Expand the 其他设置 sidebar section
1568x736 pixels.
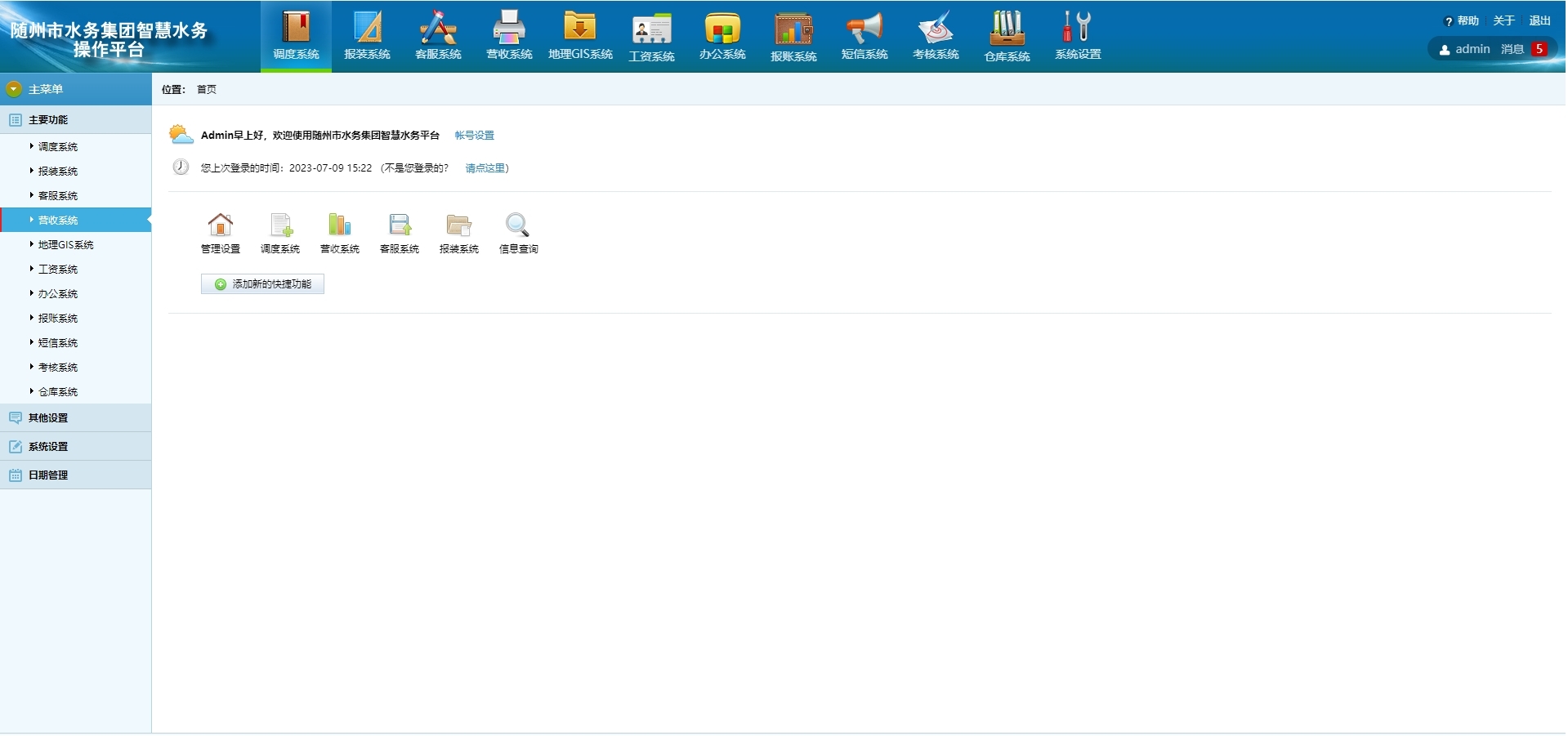[x=48, y=418]
